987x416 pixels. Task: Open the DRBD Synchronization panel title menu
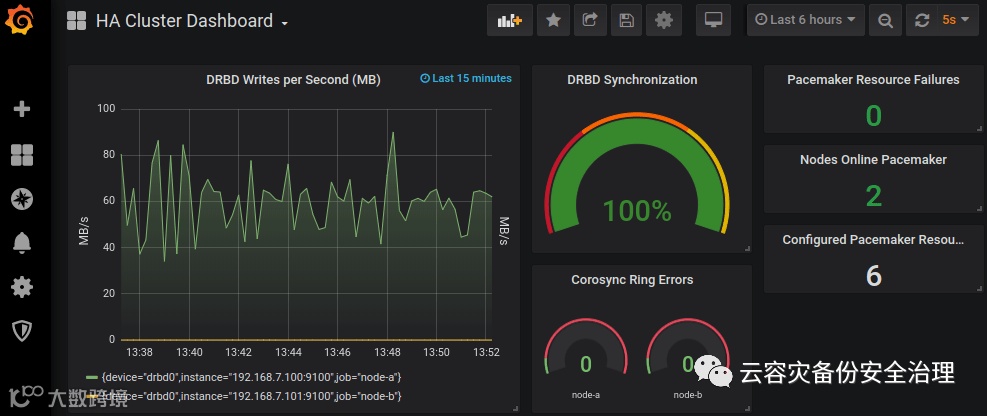coord(632,80)
